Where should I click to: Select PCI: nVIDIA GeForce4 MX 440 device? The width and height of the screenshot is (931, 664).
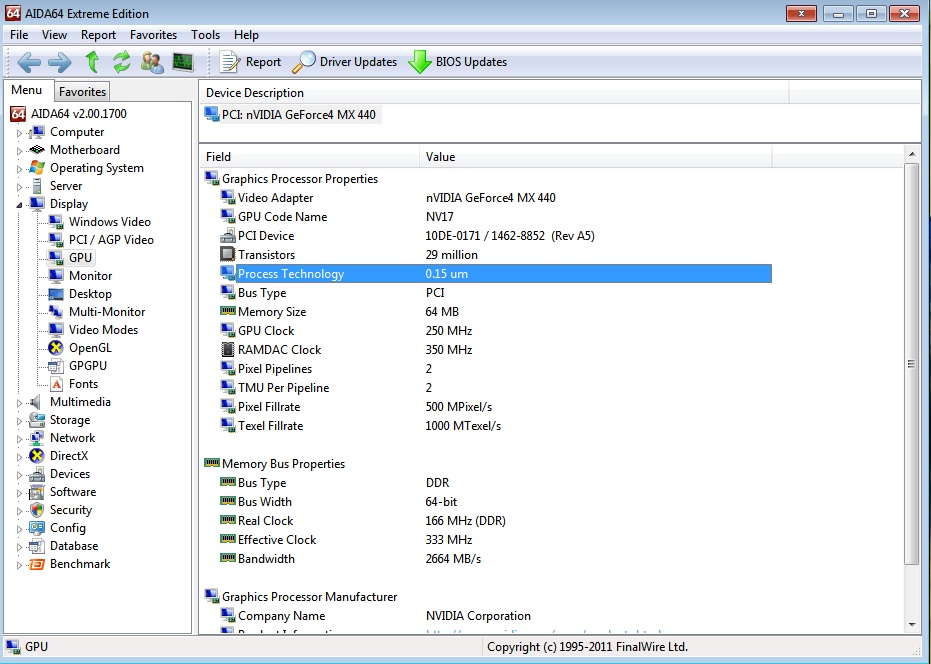click(x=291, y=115)
